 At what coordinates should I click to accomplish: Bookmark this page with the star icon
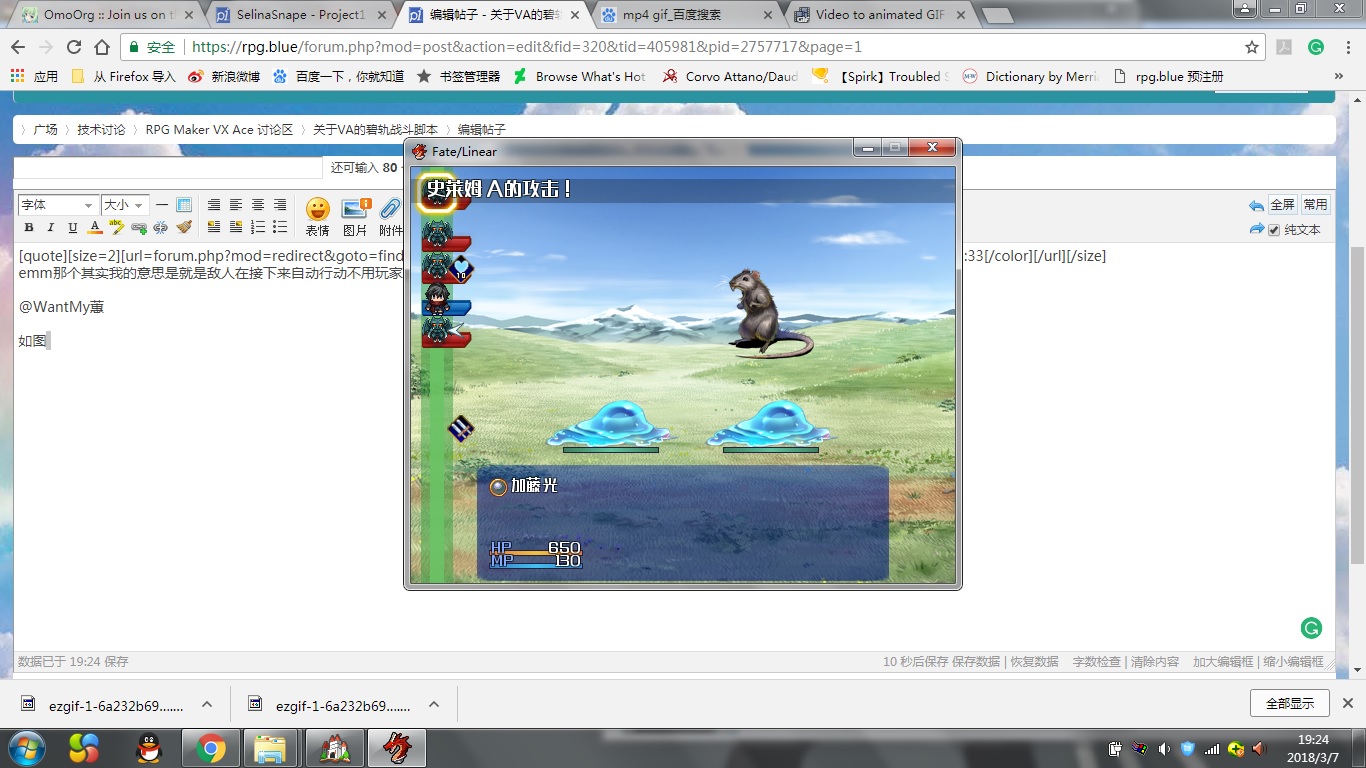[1252, 47]
